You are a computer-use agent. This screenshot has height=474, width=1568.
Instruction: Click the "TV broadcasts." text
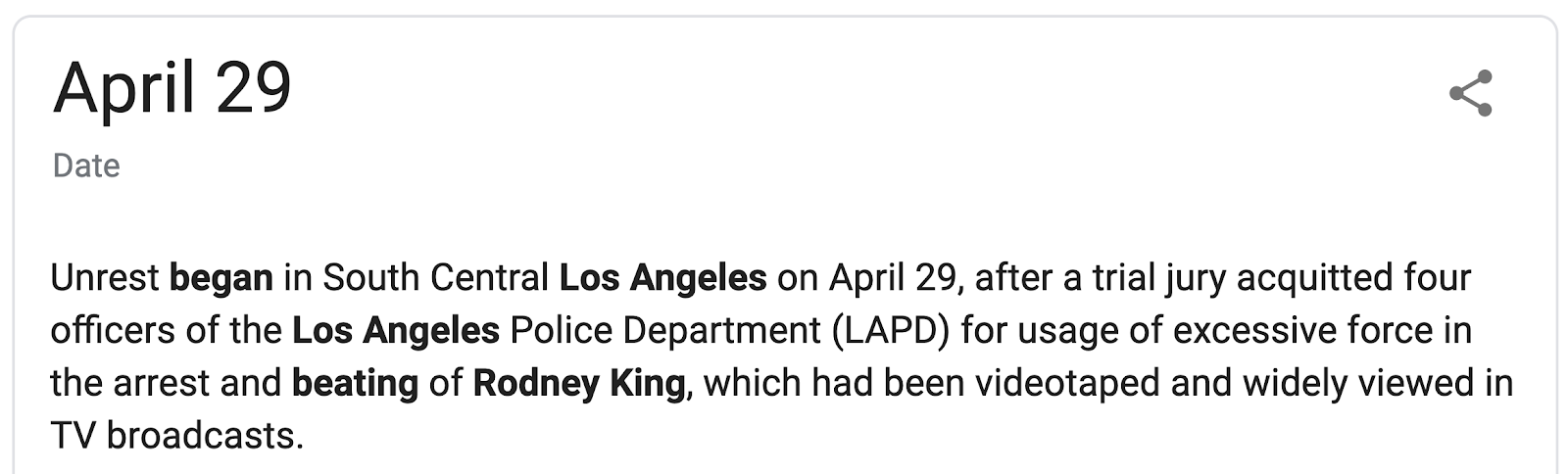pos(177,435)
